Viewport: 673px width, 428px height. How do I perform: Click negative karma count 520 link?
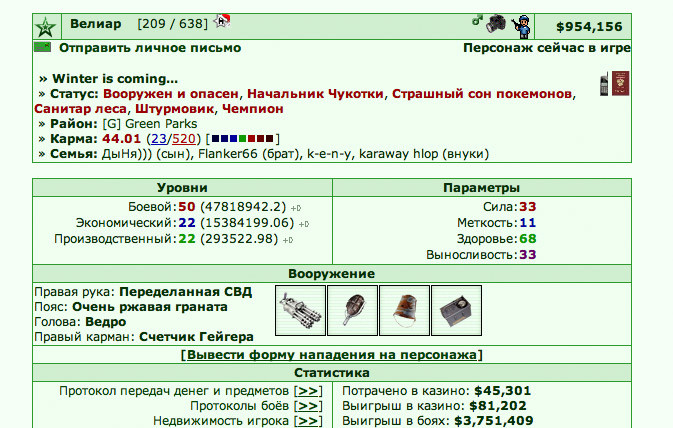pyautogui.click(x=184, y=139)
